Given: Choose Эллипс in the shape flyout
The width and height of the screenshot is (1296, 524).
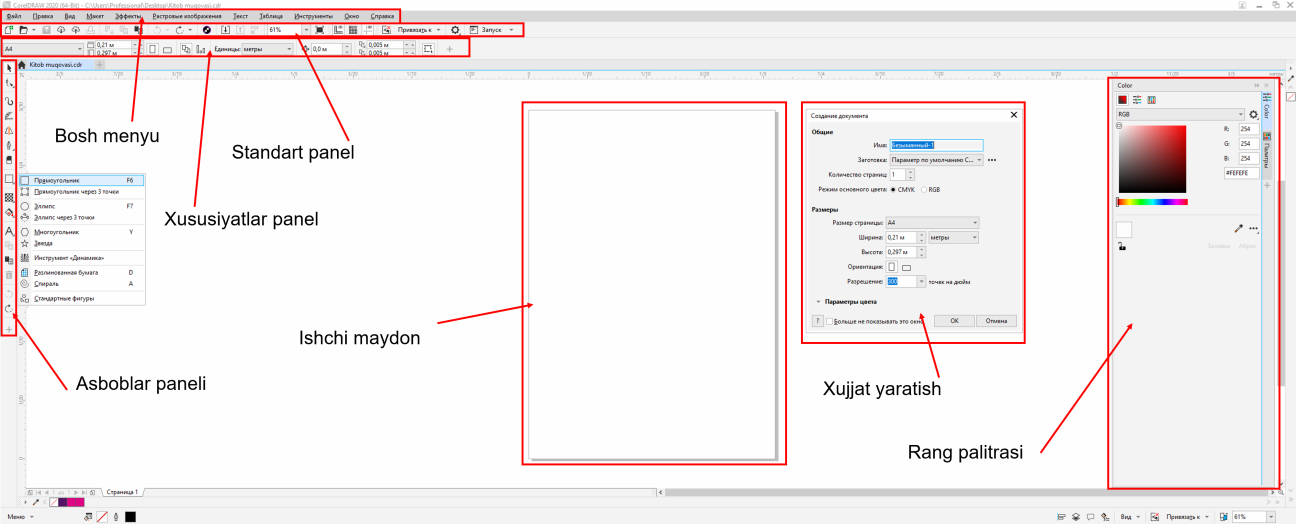Looking at the screenshot, I should click(x=82, y=205).
